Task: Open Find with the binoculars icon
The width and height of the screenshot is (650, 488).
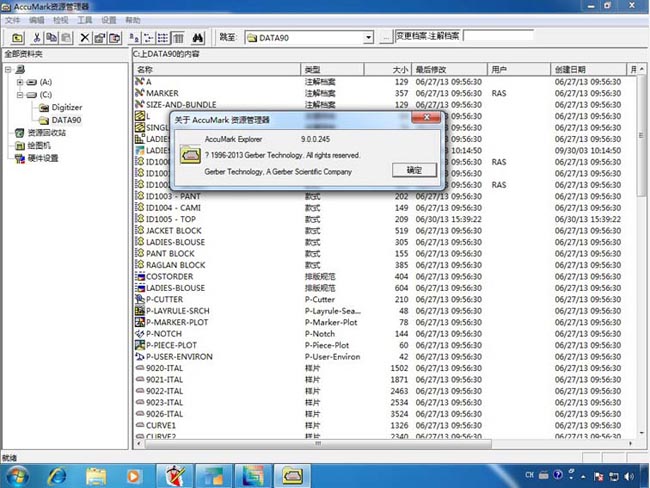Action: coord(198,38)
